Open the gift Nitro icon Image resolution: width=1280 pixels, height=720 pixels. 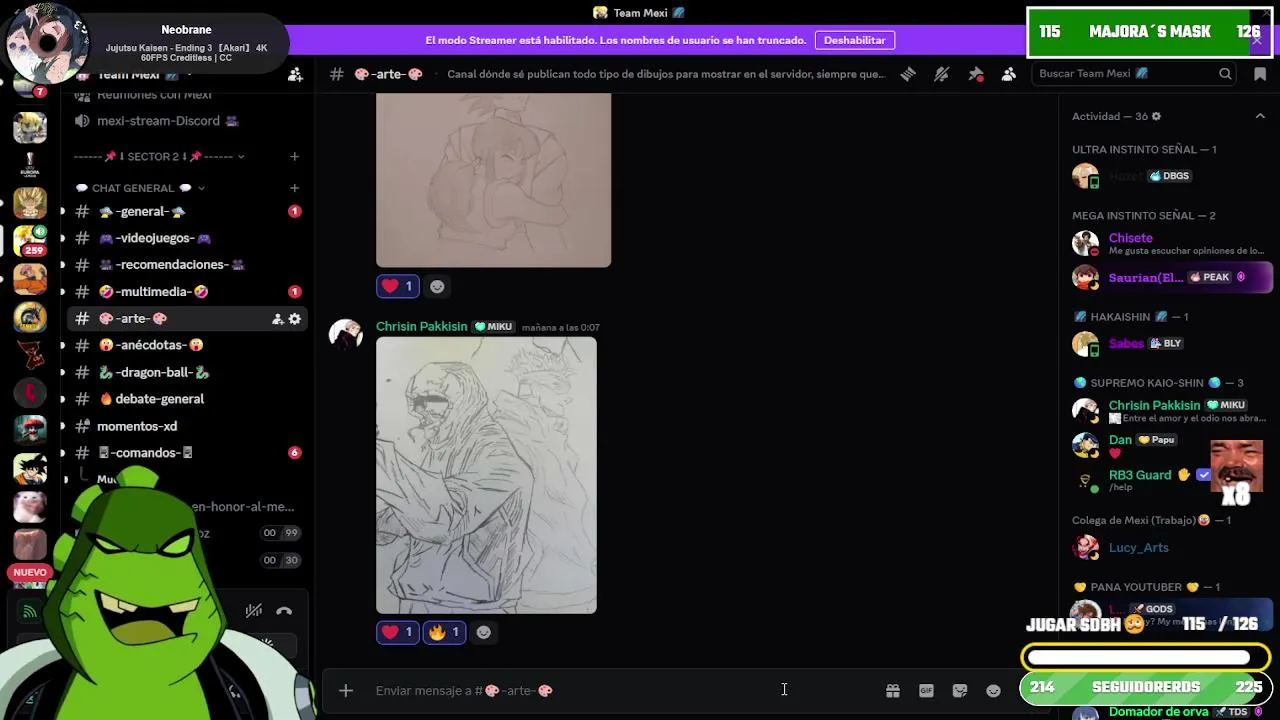click(x=893, y=690)
